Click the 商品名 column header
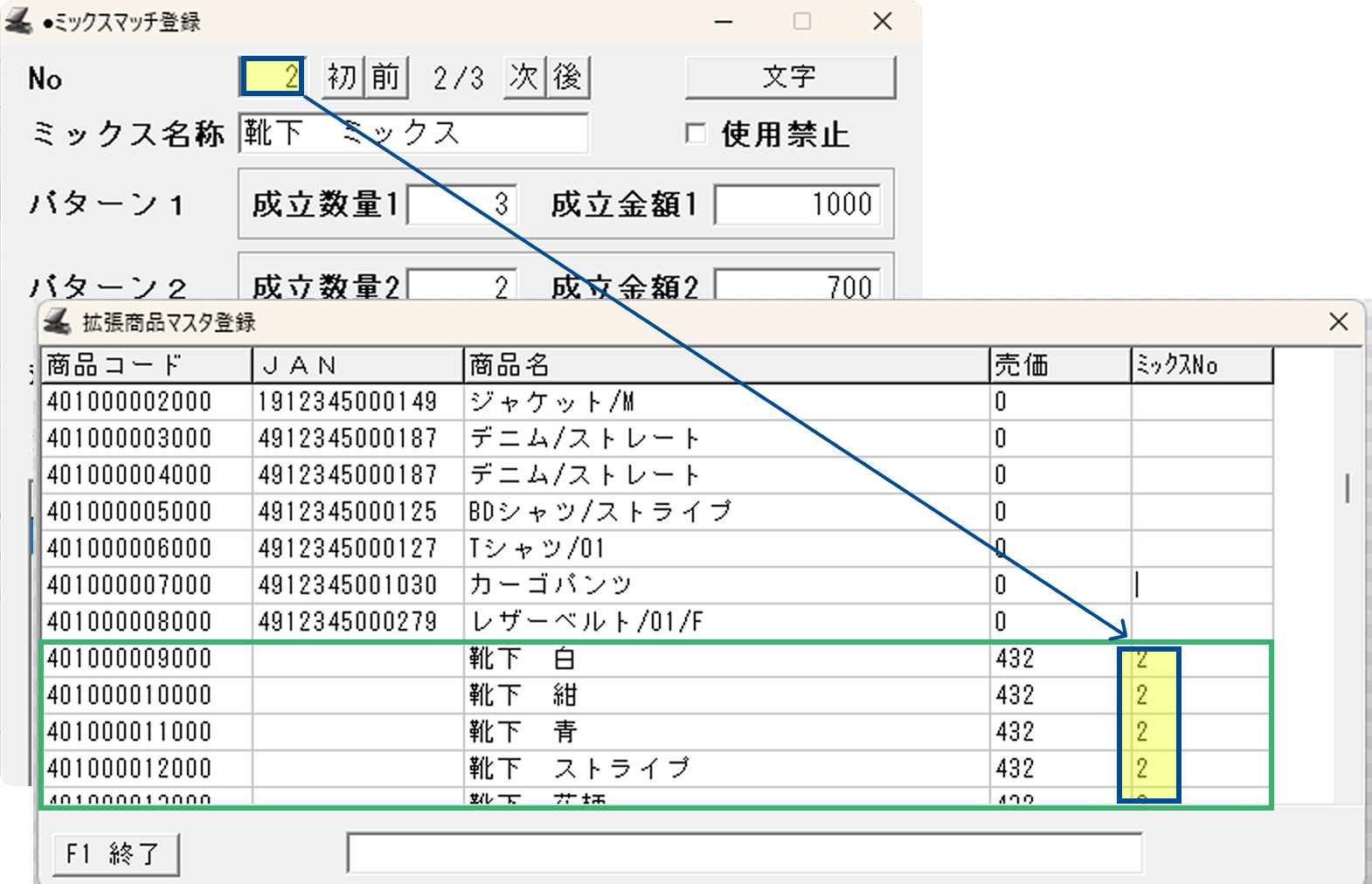This screenshot has width=1372, height=884. tap(725, 365)
